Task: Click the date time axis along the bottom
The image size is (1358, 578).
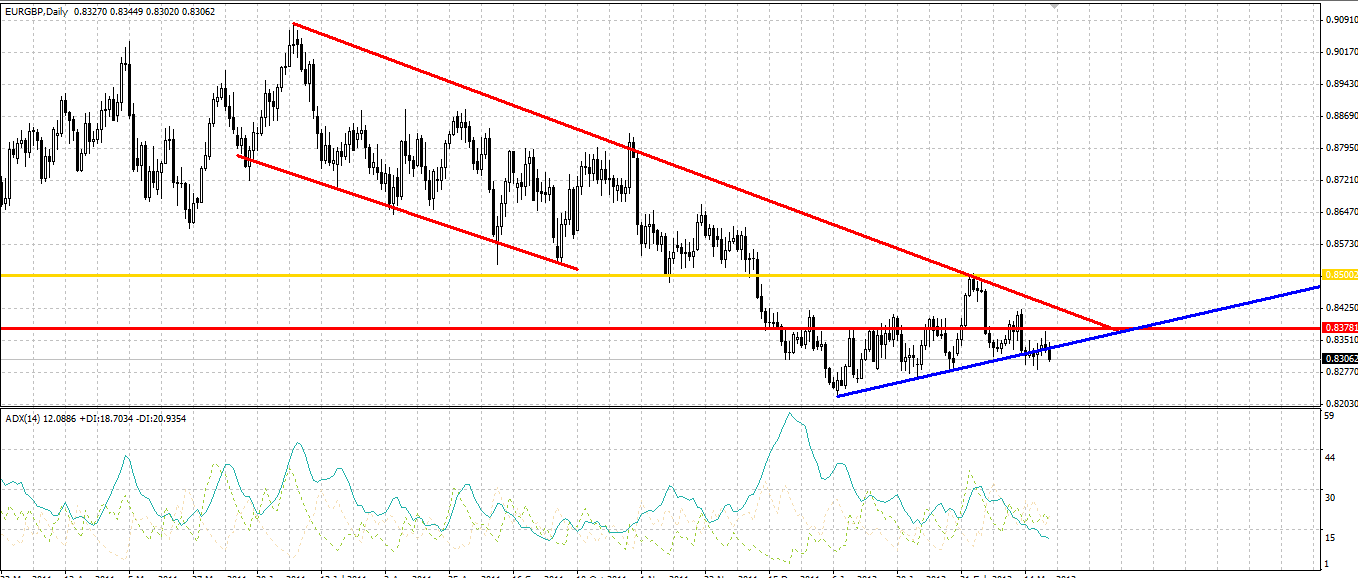Action: click(660, 574)
